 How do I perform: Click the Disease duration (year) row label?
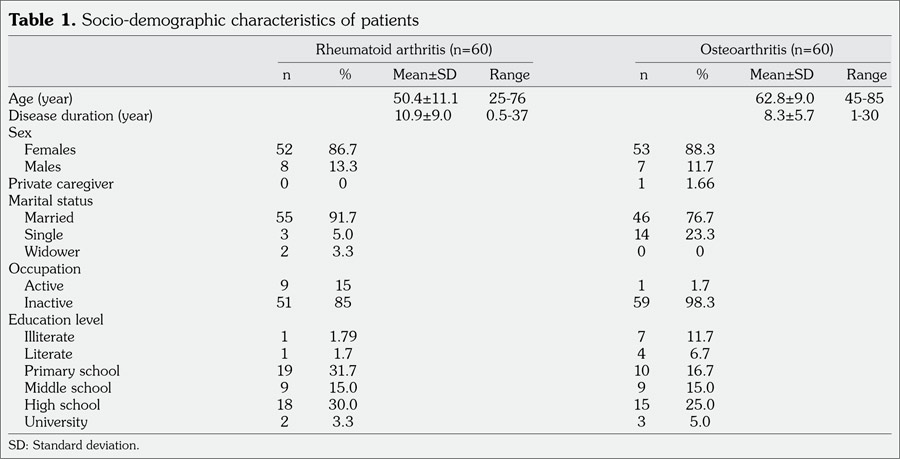80,115
